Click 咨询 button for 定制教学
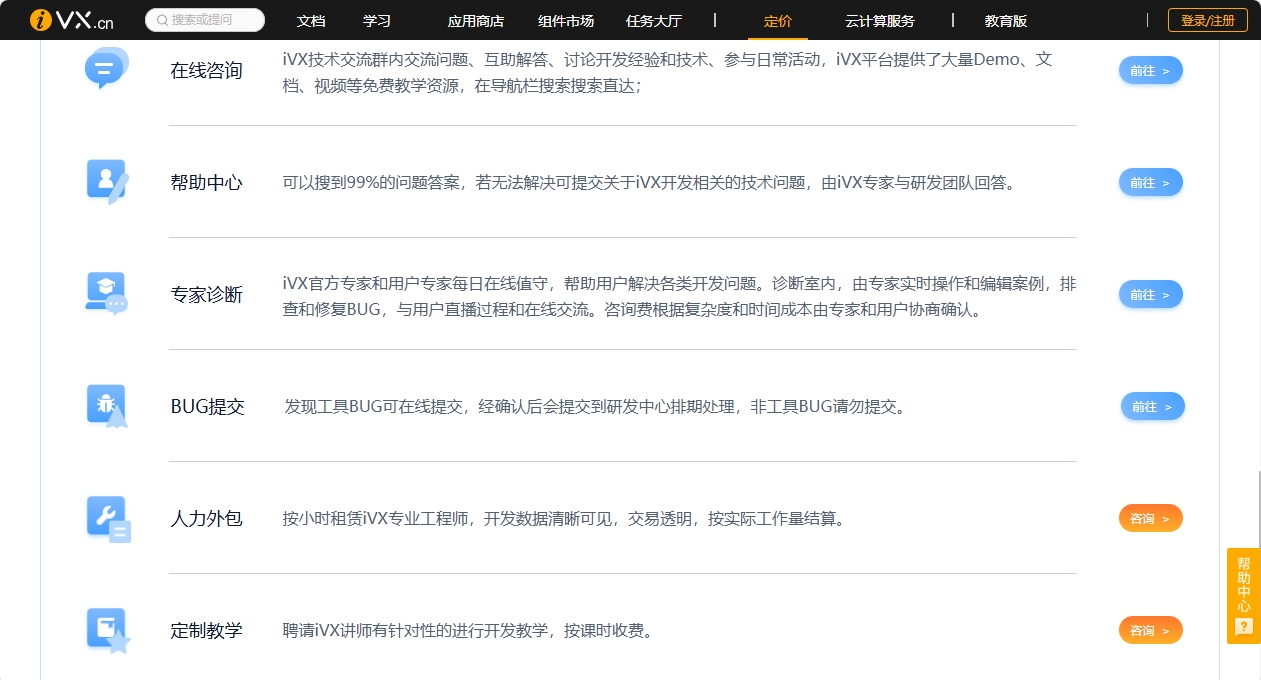 click(1151, 630)
